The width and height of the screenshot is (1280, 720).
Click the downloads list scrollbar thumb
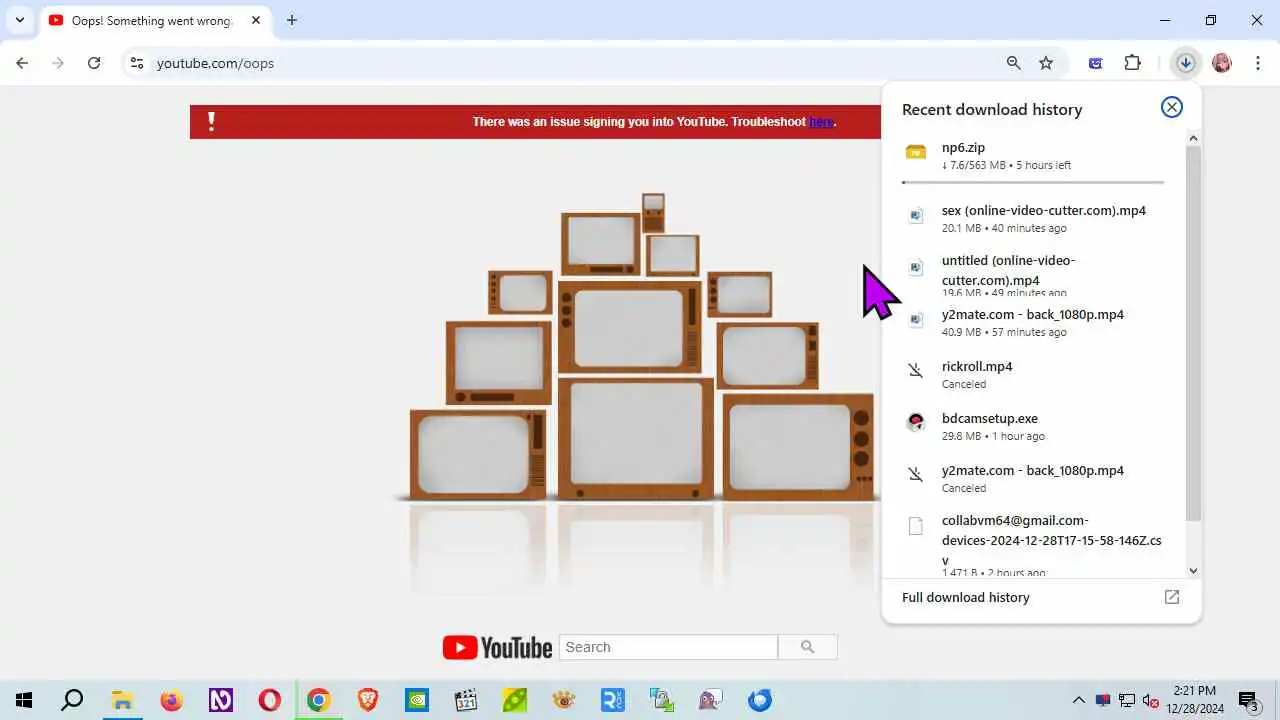[1193, 332]
